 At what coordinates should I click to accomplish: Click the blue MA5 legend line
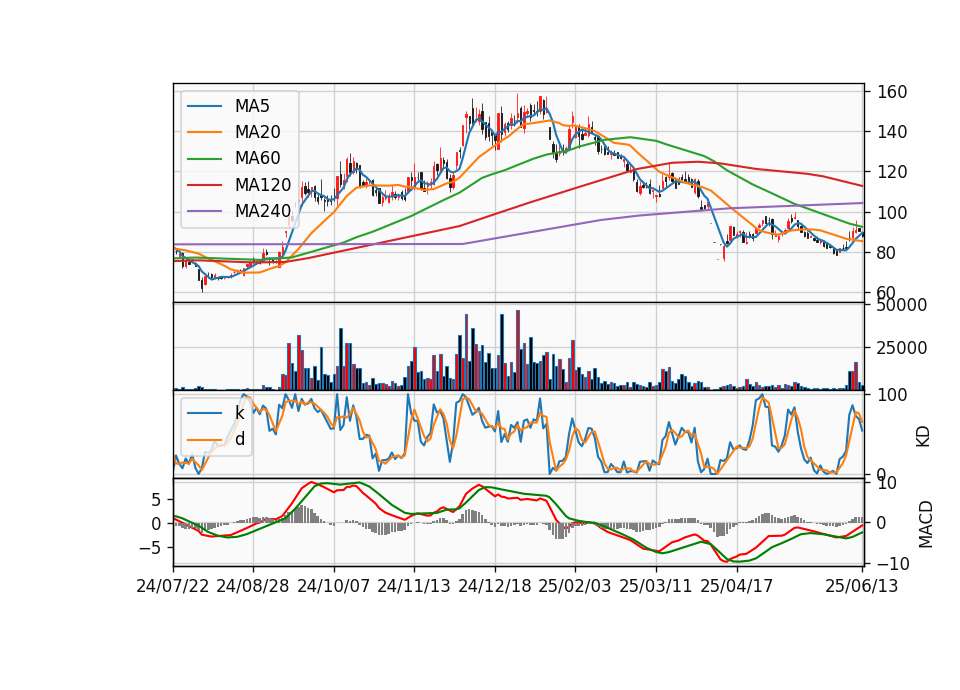[x=204, y=106]
